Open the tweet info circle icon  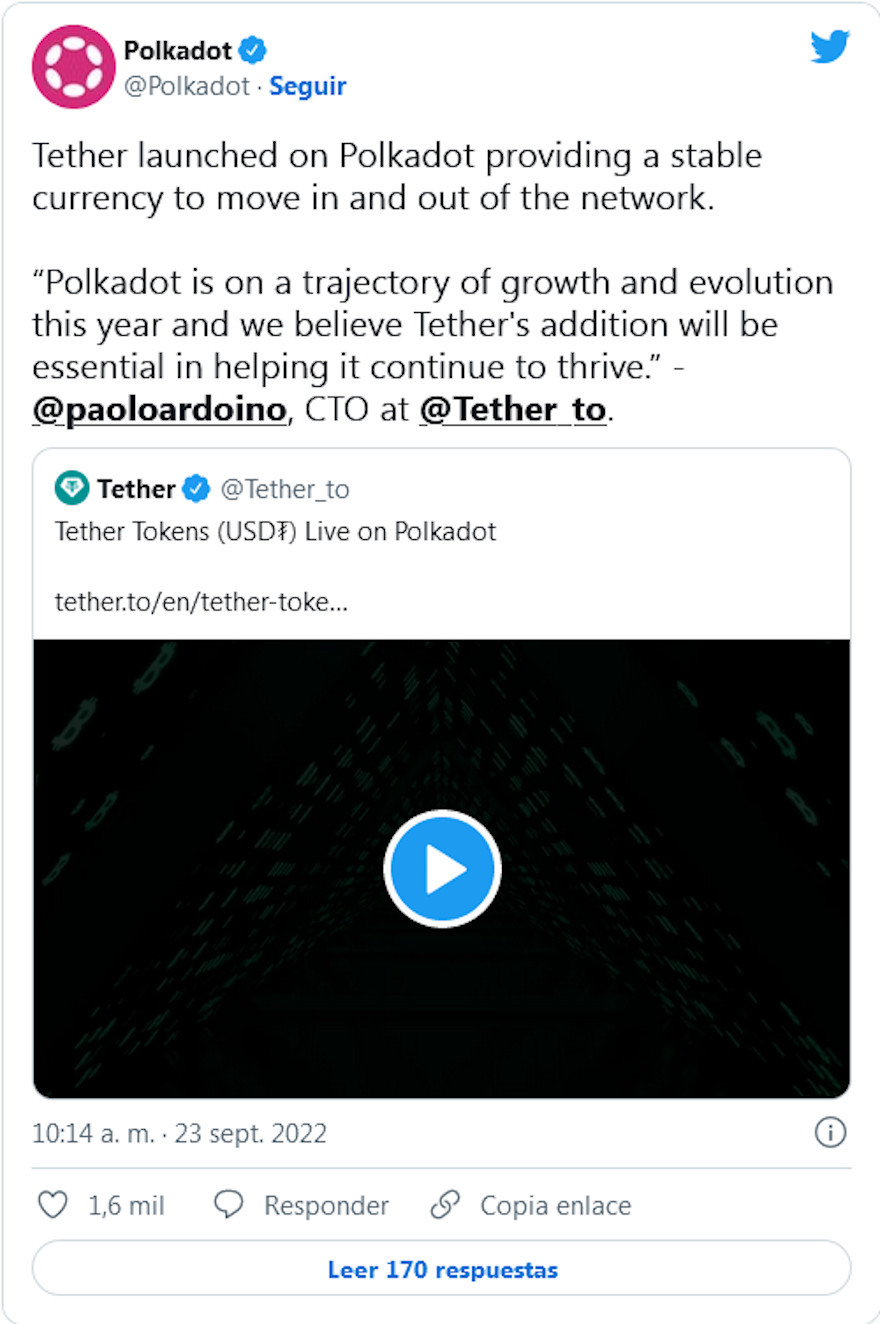pos(831,1133)
